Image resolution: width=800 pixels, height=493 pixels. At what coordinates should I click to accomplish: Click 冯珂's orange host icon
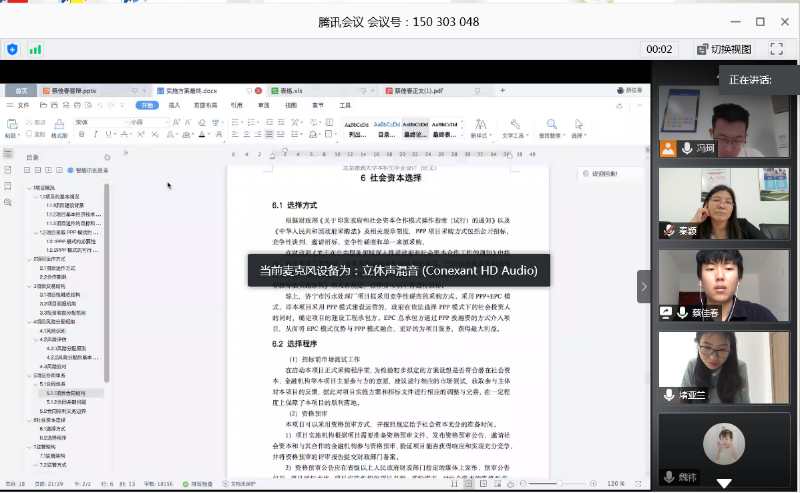pos(668,149)
